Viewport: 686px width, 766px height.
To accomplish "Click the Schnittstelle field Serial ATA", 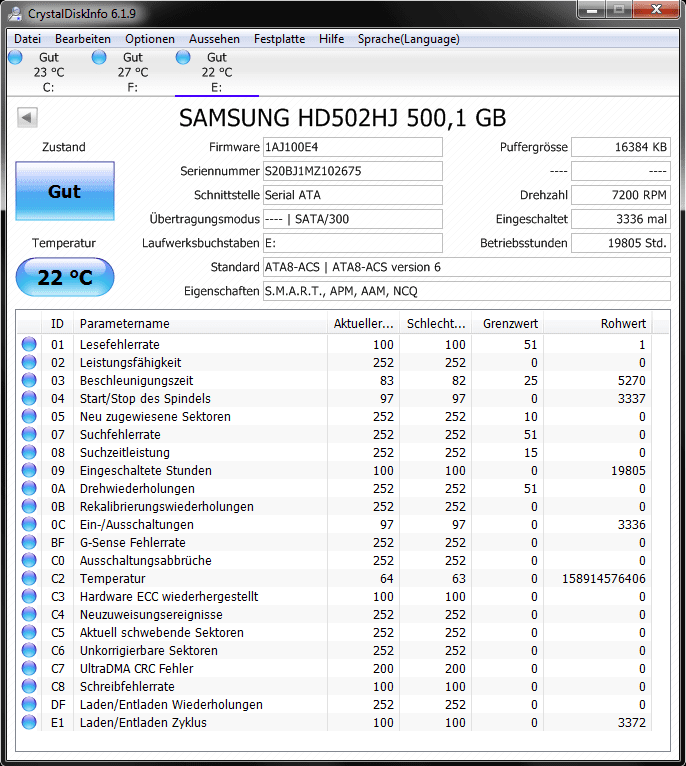I will pos(353,195).
